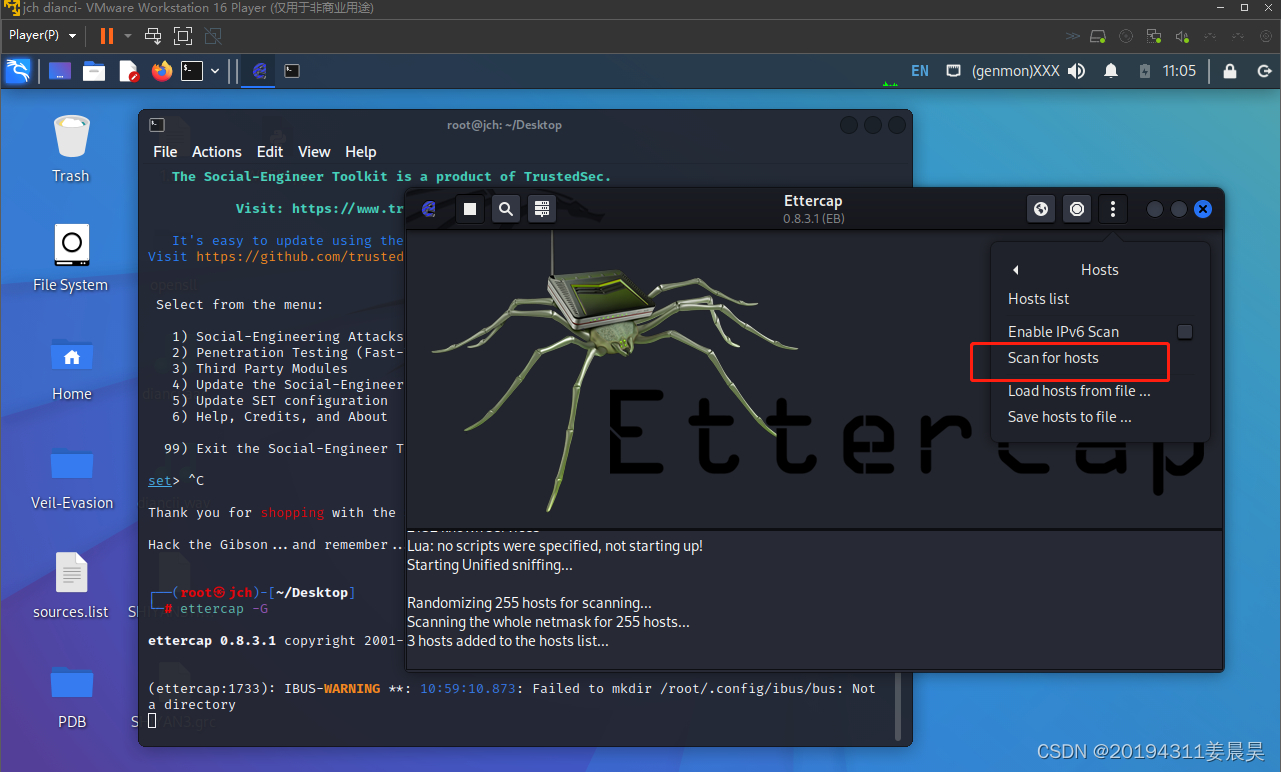
Task: Open the sources.list desktop file
Action: click(x=71, y=584)
